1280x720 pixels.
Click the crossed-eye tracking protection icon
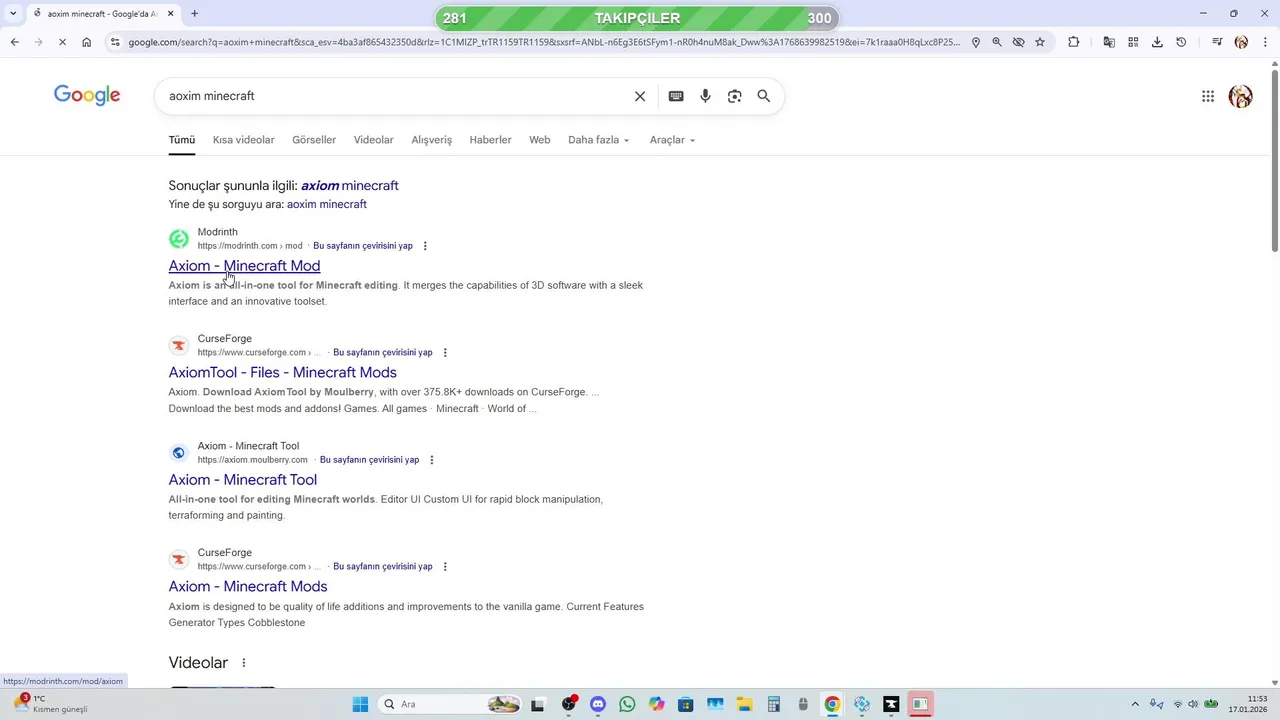(x=1018, y=42)
